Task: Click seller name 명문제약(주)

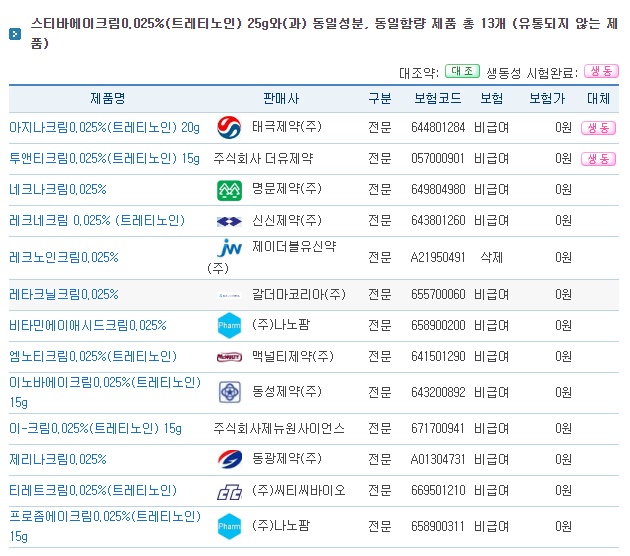Action: [x=287, y=189]
